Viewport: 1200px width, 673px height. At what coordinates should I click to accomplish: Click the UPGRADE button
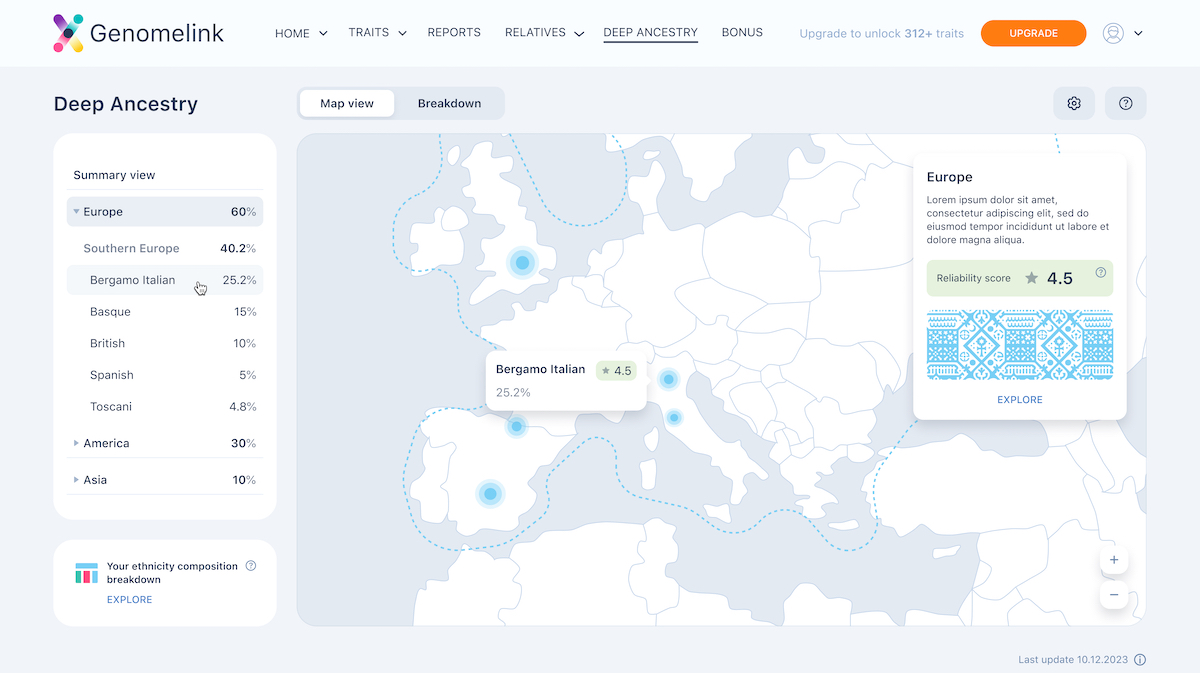[x=1033, y=32]
